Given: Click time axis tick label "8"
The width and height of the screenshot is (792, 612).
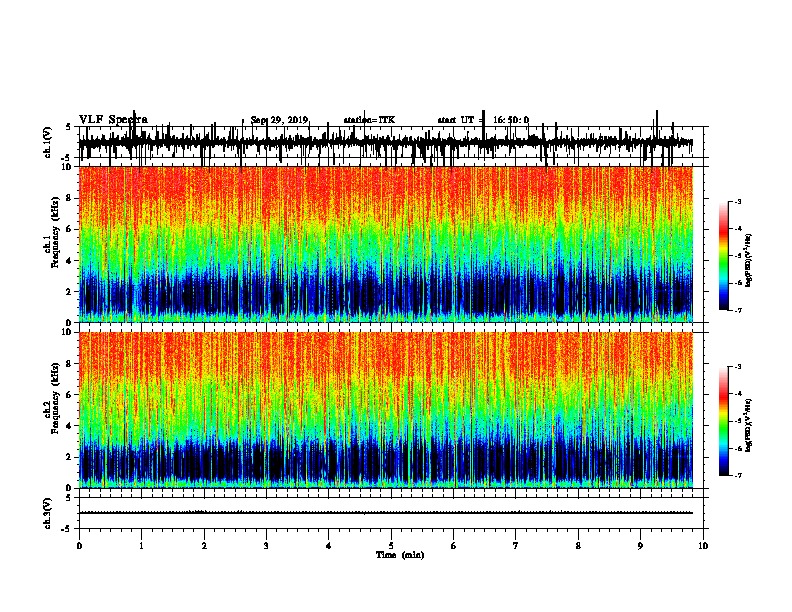Looking at the screenshot, I should pos(578,546).
